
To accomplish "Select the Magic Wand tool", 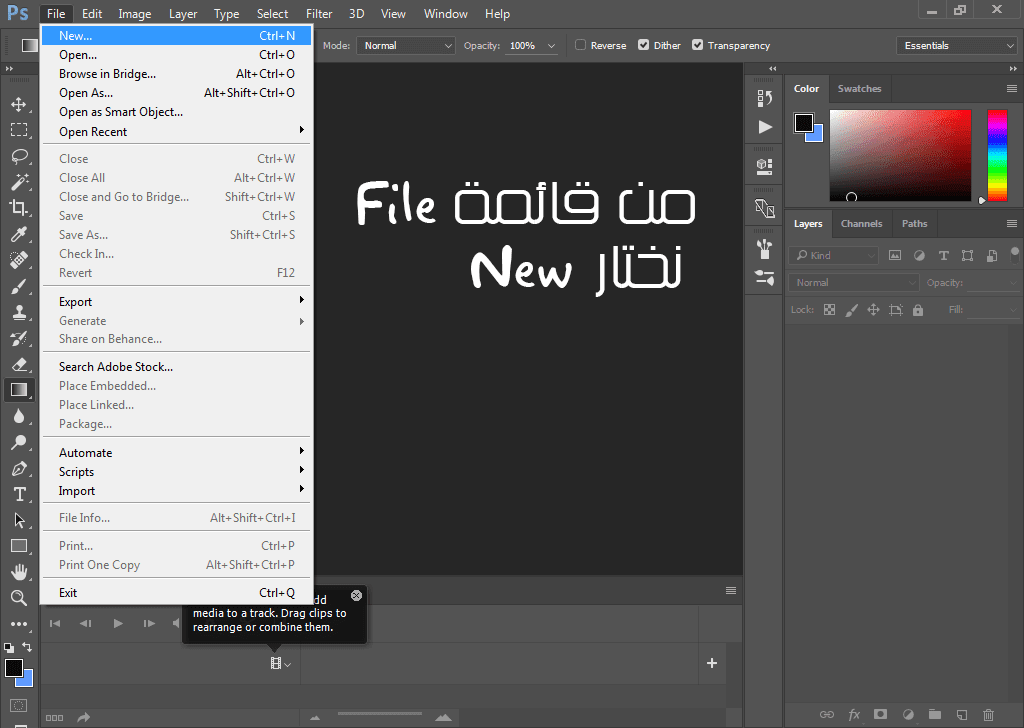I will tap(19, 182).
